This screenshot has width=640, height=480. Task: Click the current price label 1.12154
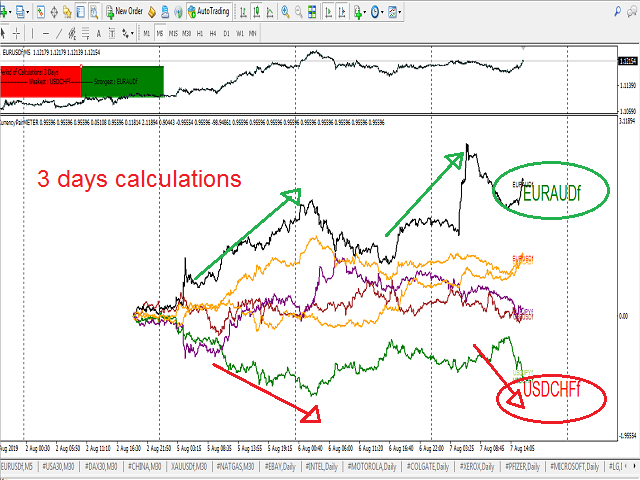click(x=628, y=61)
